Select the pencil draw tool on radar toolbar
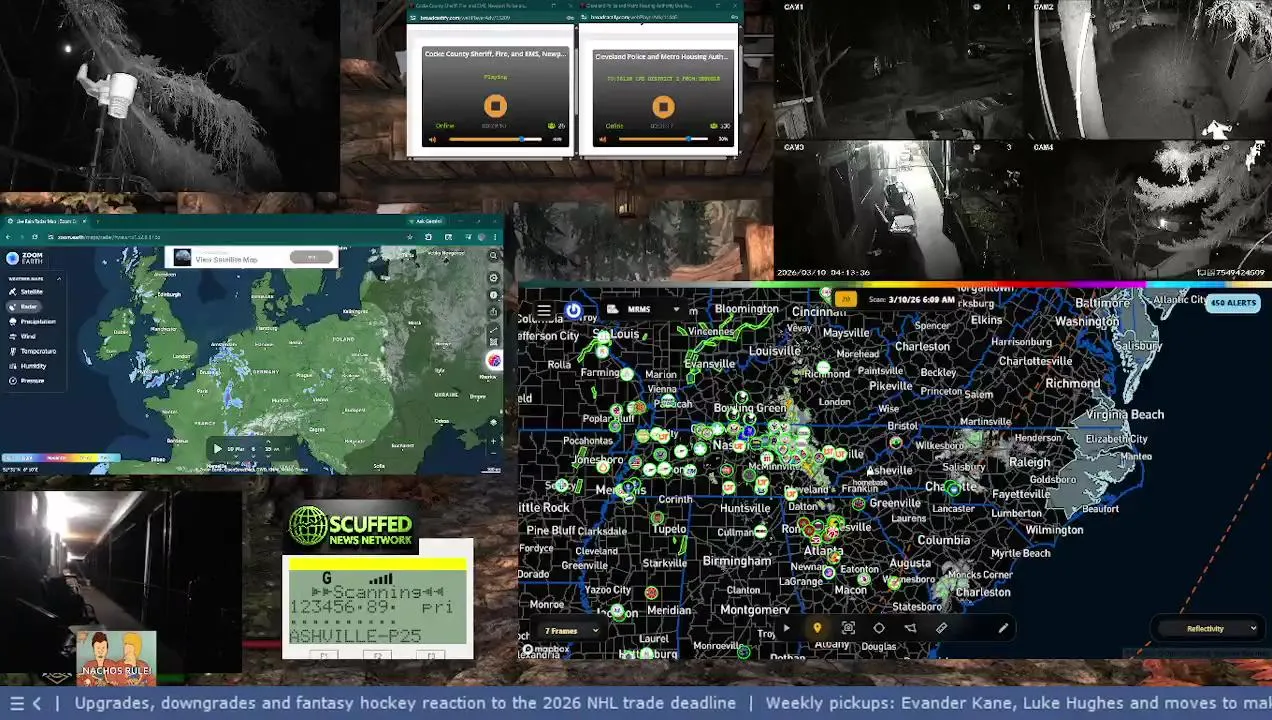Image resolution: width=1272 pixels, height=720 pixels. point(1003,628)
